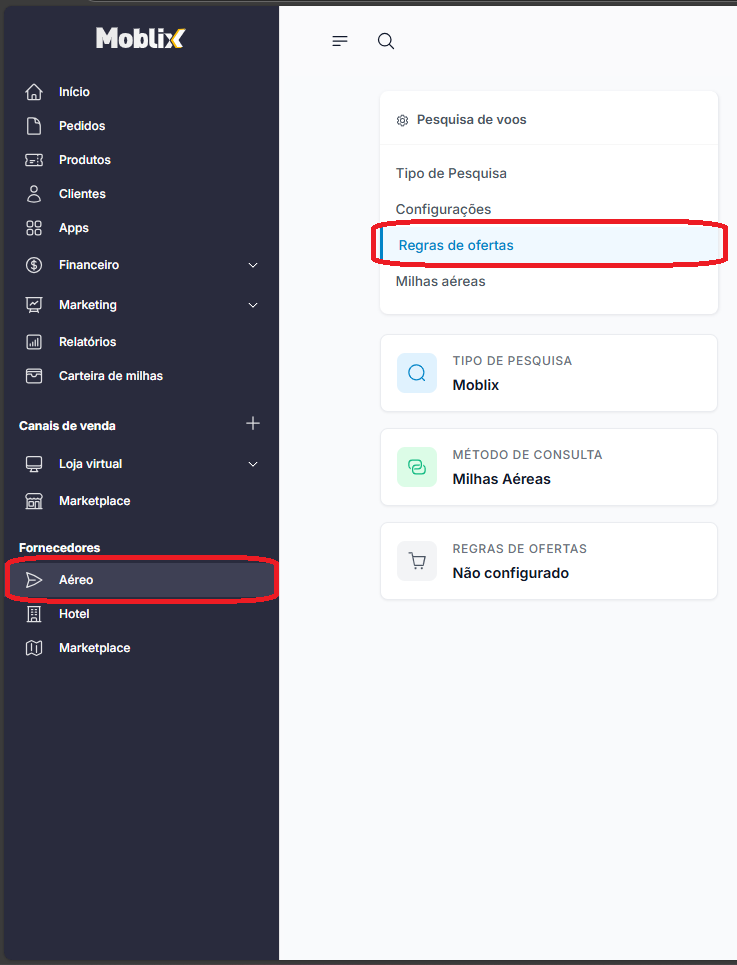Click the Relatórios chart icon
This screenshot has height=965, width=737.
[x=34, y=342]
